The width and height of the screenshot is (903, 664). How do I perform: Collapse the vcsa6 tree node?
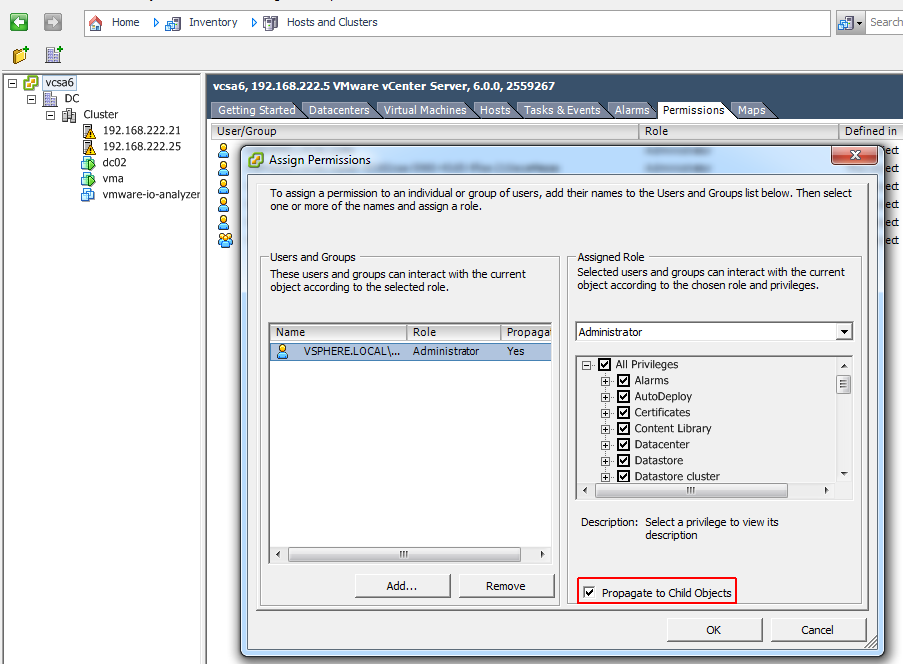[13, 84]
